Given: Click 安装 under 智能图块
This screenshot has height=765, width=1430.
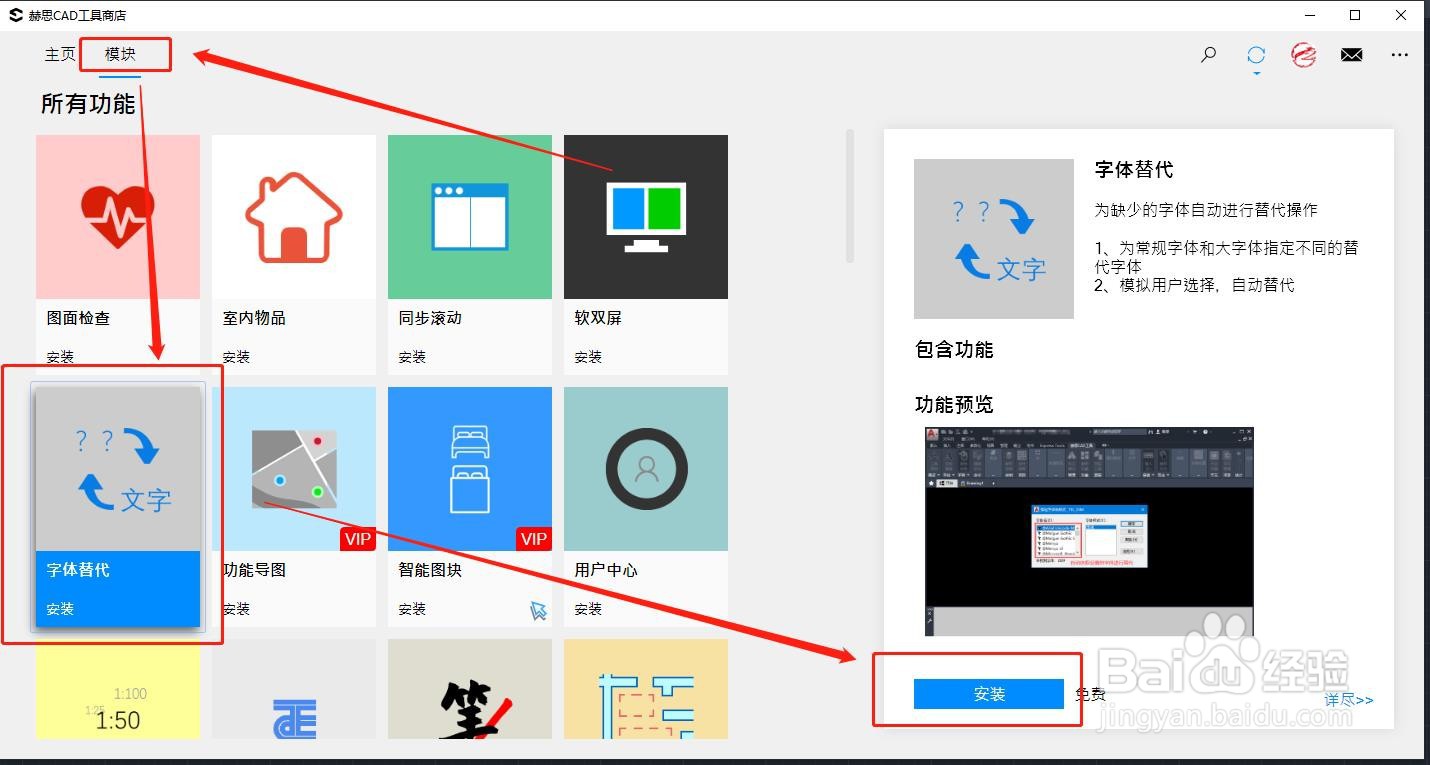Looking at the screenshot, I should [x=412, y=609].
